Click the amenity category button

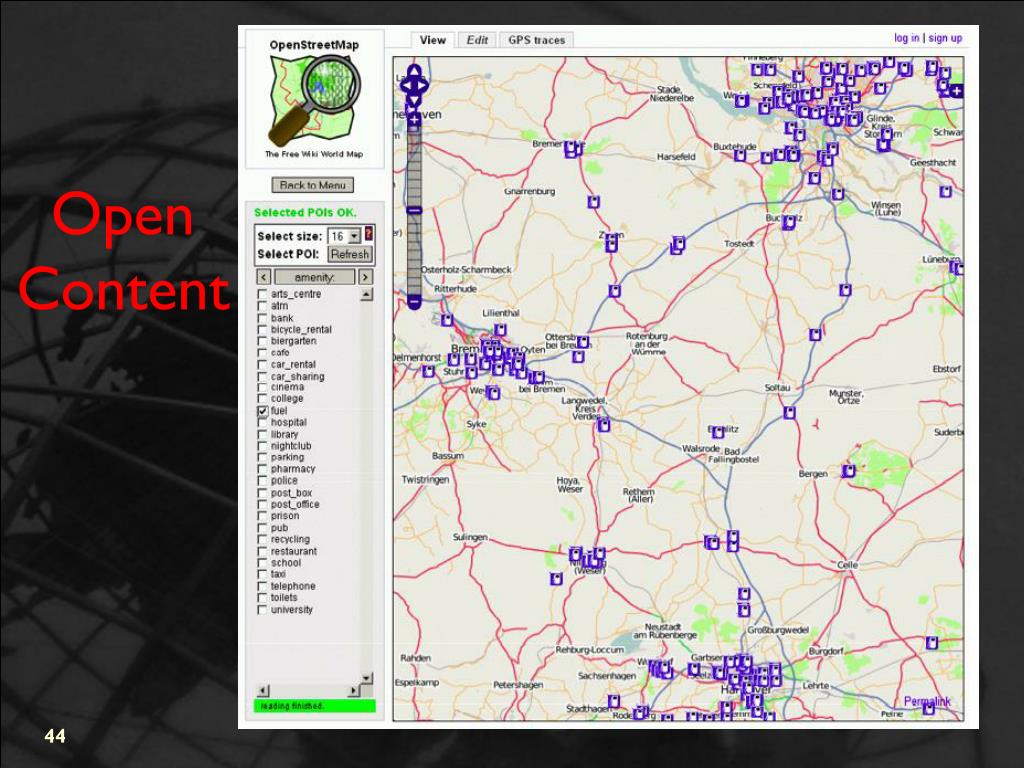(x=314, y=277)
